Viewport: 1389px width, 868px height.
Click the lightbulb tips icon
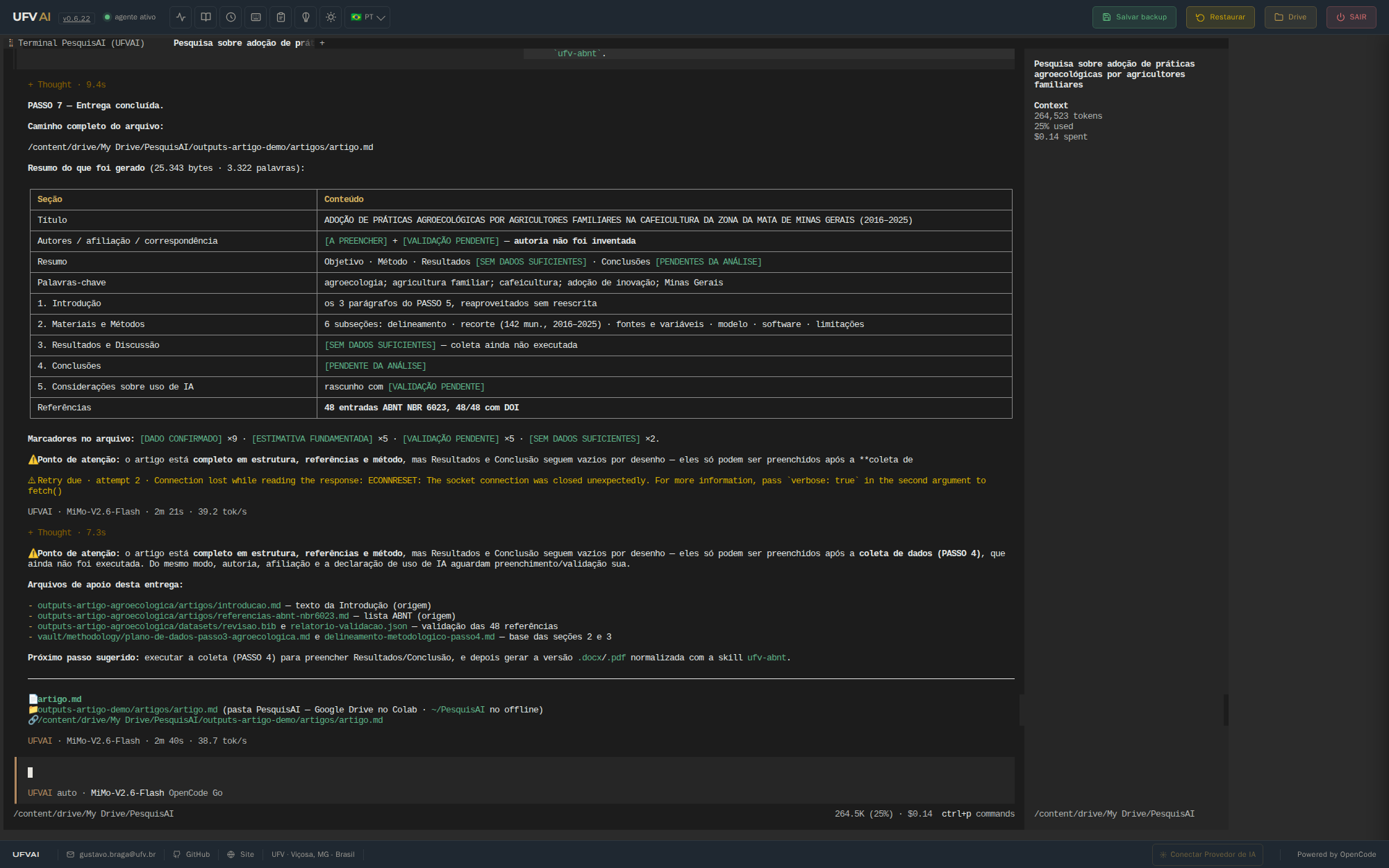[306, 17]
